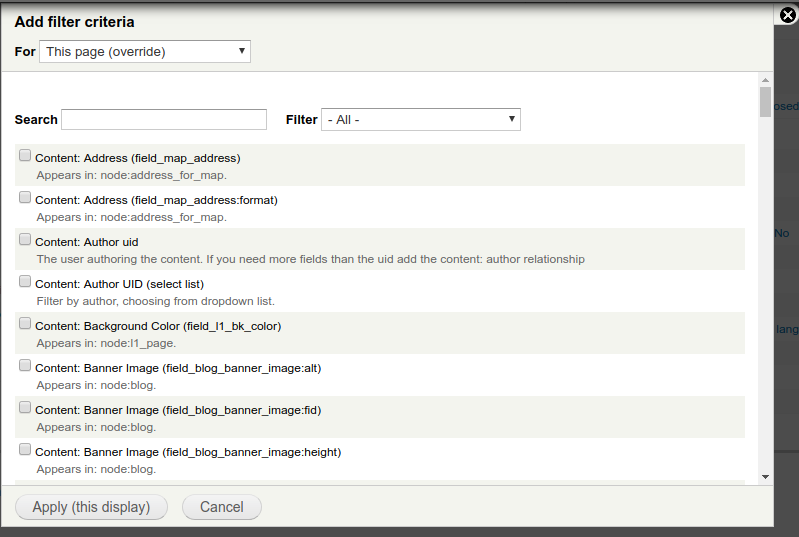Expand the Filter - All - dropdown
This screenshot has width=799, height=537.
coord(421,120)
